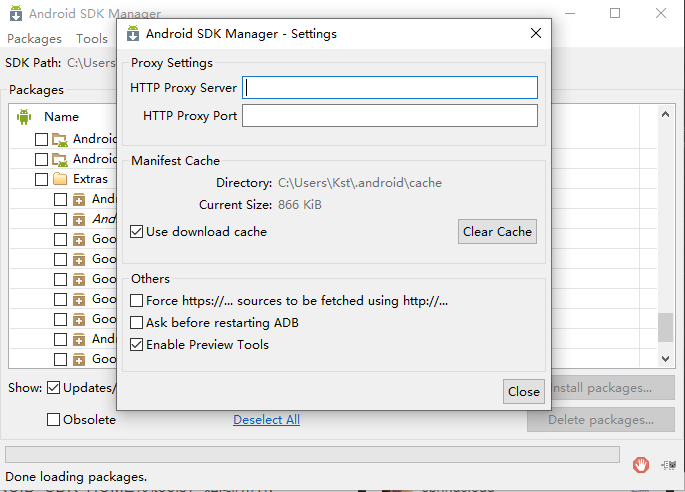Click the log window icon in status bar
Viewport: 685px width, 492px height.
(x=669, y=465)
